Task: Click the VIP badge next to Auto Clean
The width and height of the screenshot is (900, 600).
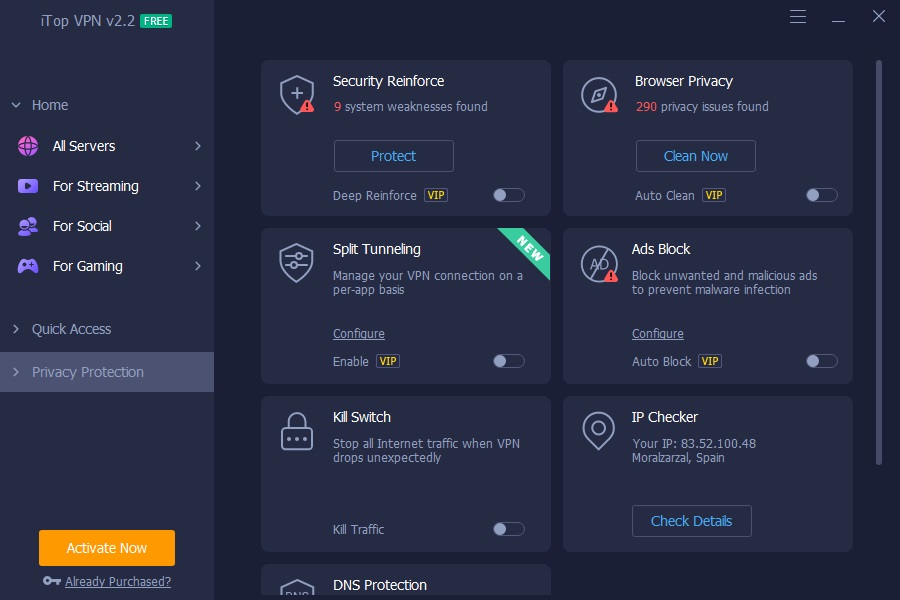Action: (713, 195)
